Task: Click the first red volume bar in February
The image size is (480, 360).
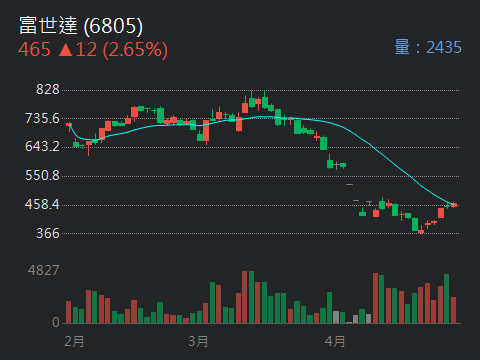Action: coord(69,312)
